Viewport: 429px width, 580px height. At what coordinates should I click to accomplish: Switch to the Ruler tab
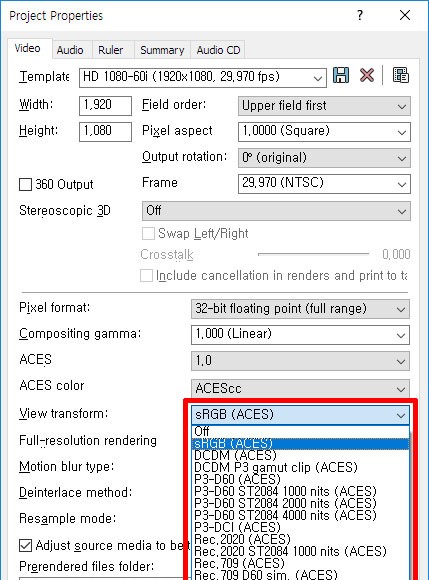110,50
